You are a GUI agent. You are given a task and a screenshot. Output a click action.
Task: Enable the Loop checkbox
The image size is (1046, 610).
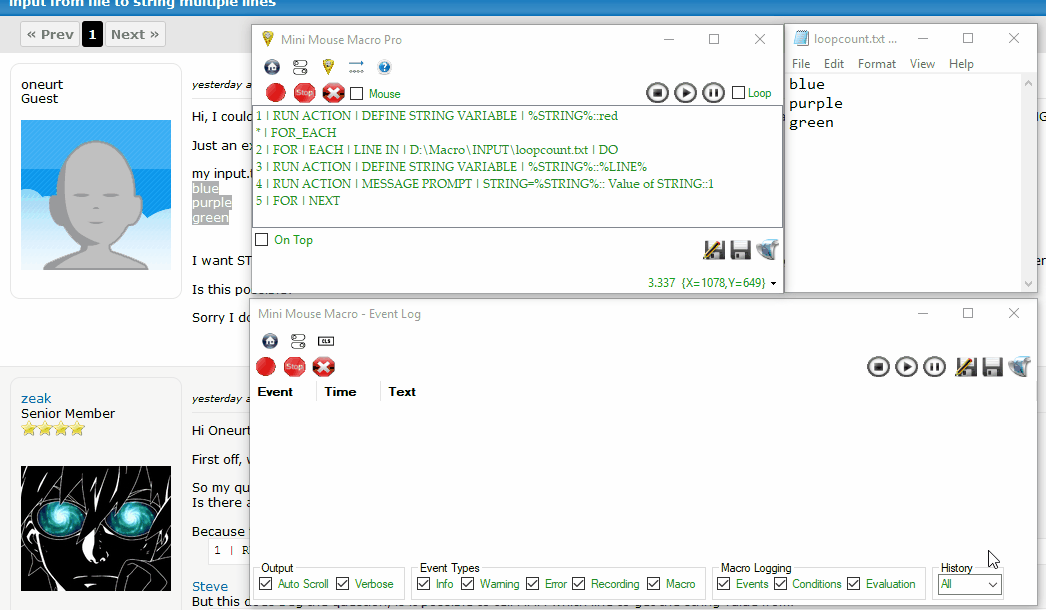738,93
